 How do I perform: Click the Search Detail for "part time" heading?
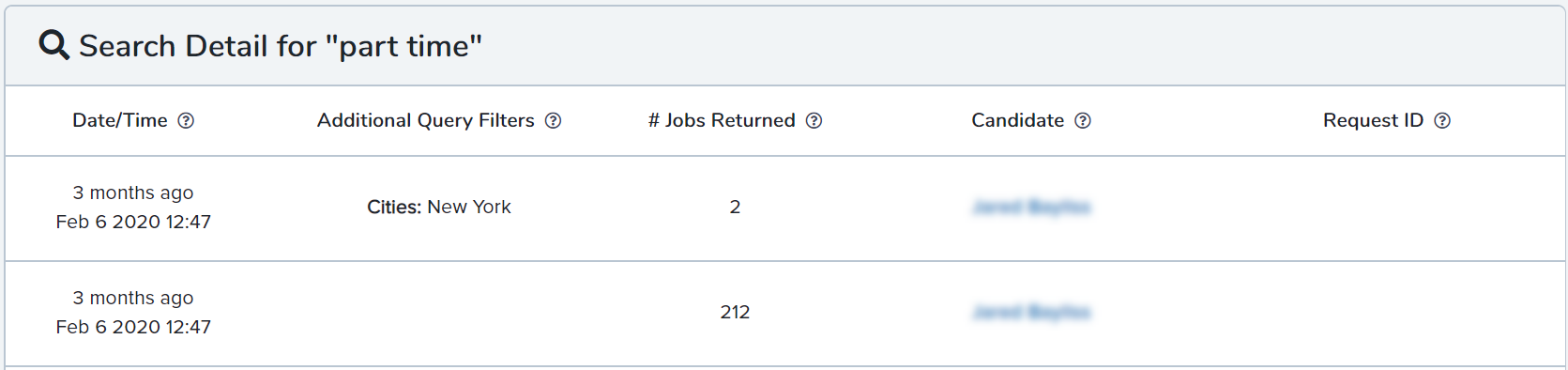coord(281,45)
